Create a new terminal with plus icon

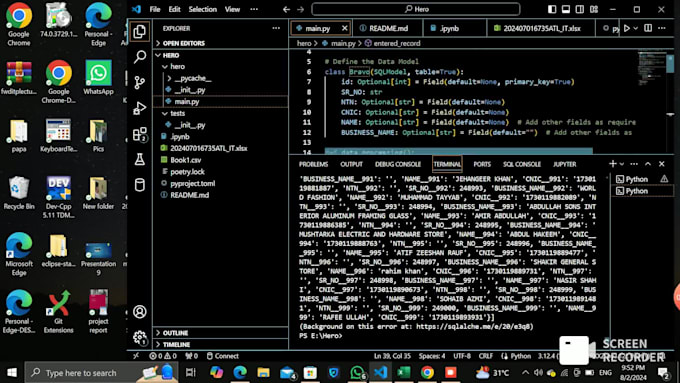coord(612,164)
